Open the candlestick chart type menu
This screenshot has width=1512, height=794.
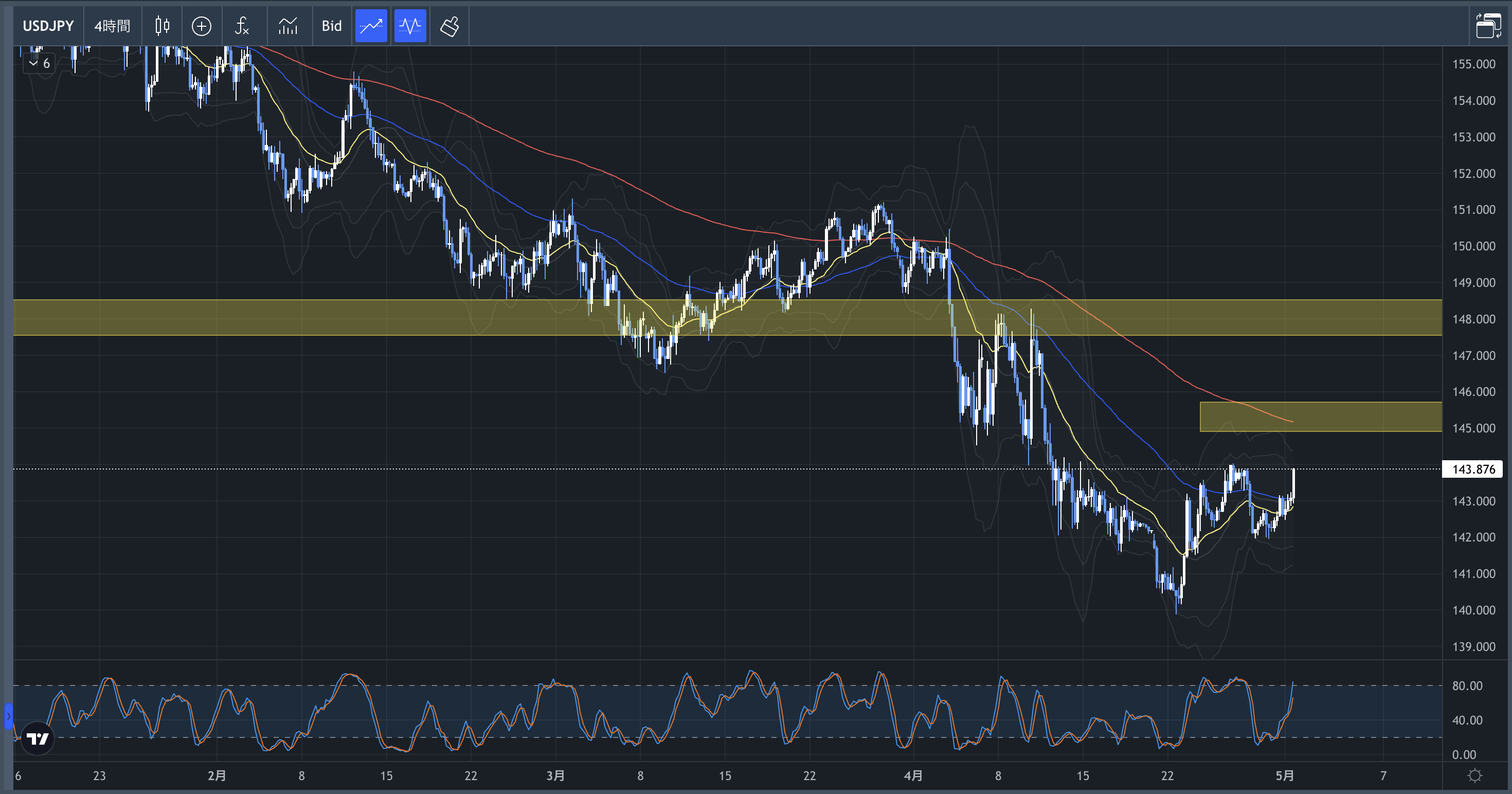pos(162,26)
